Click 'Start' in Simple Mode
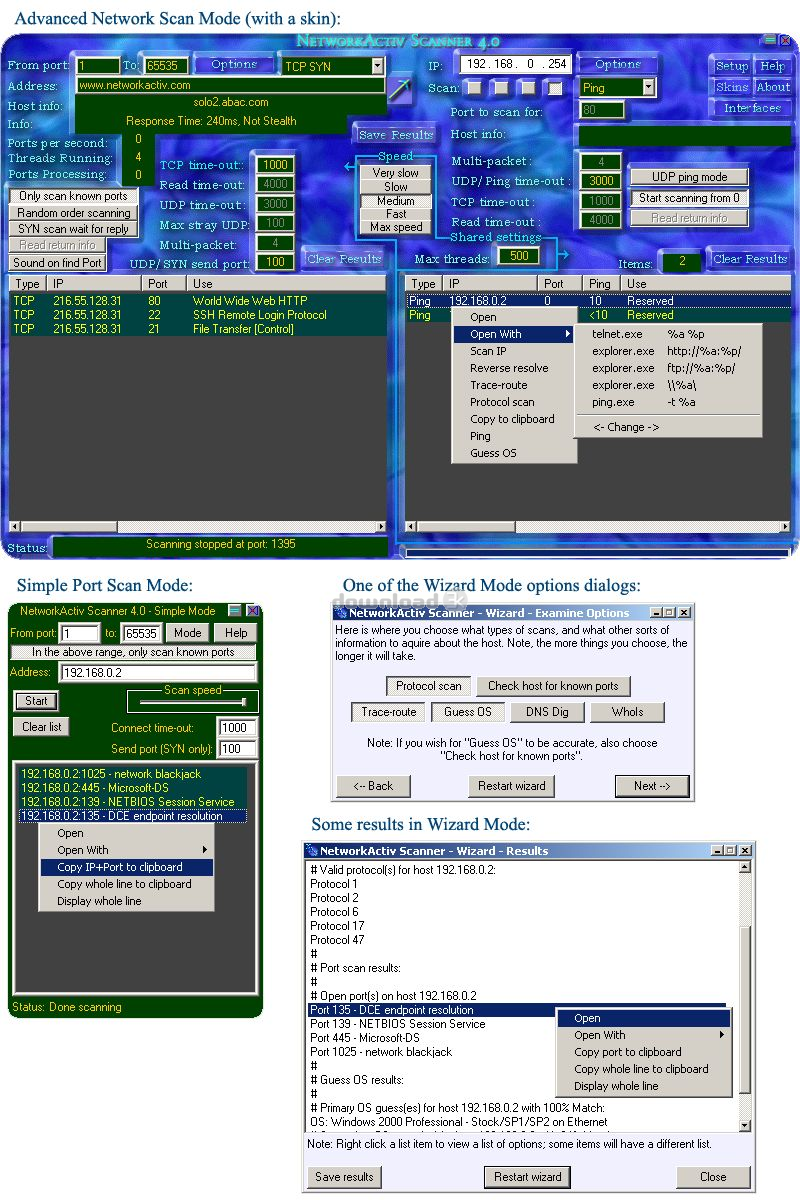 pyautogui.click(x=36, y=701)
